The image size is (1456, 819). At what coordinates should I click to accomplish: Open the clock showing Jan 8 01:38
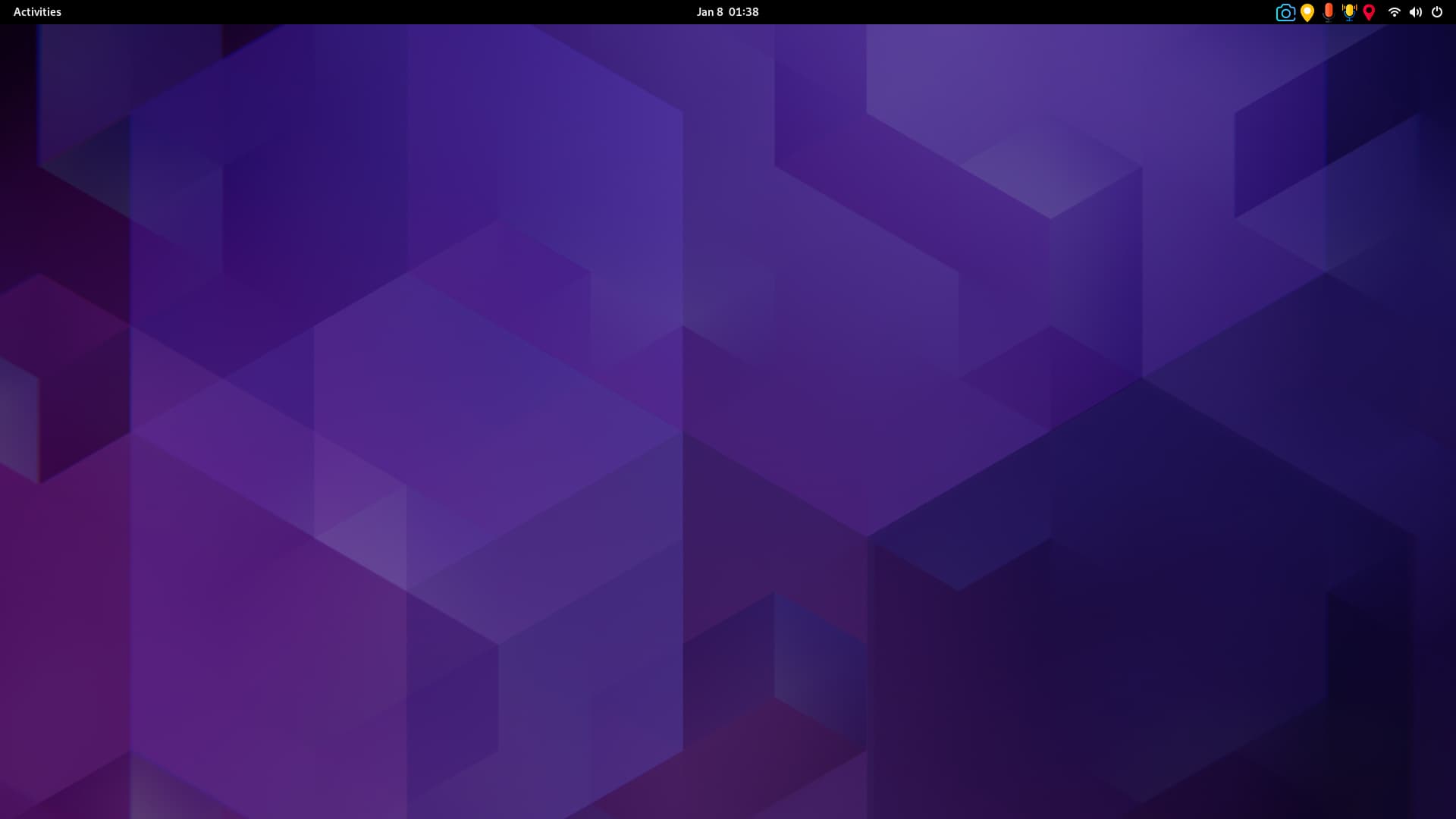pyautogui.click(x=727, y=12)
